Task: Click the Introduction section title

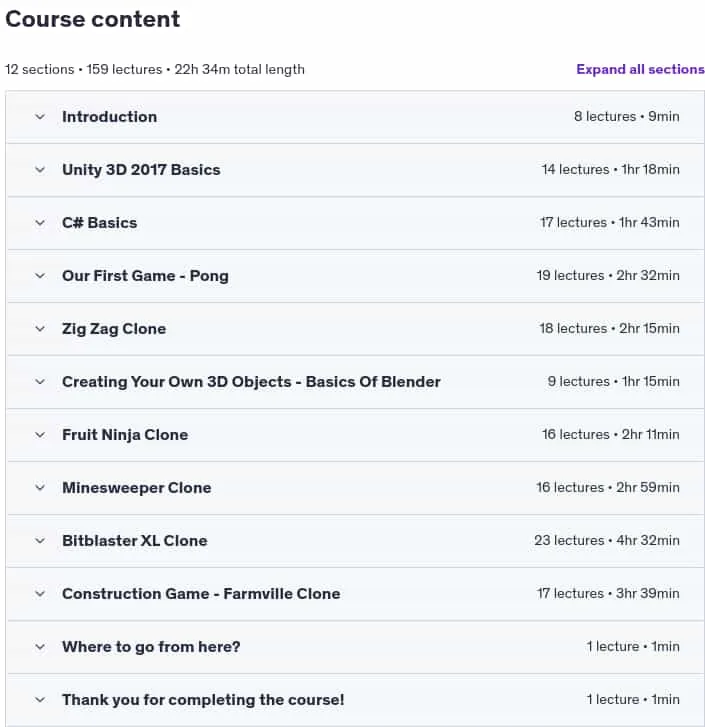Action: [x=109, y=117]
